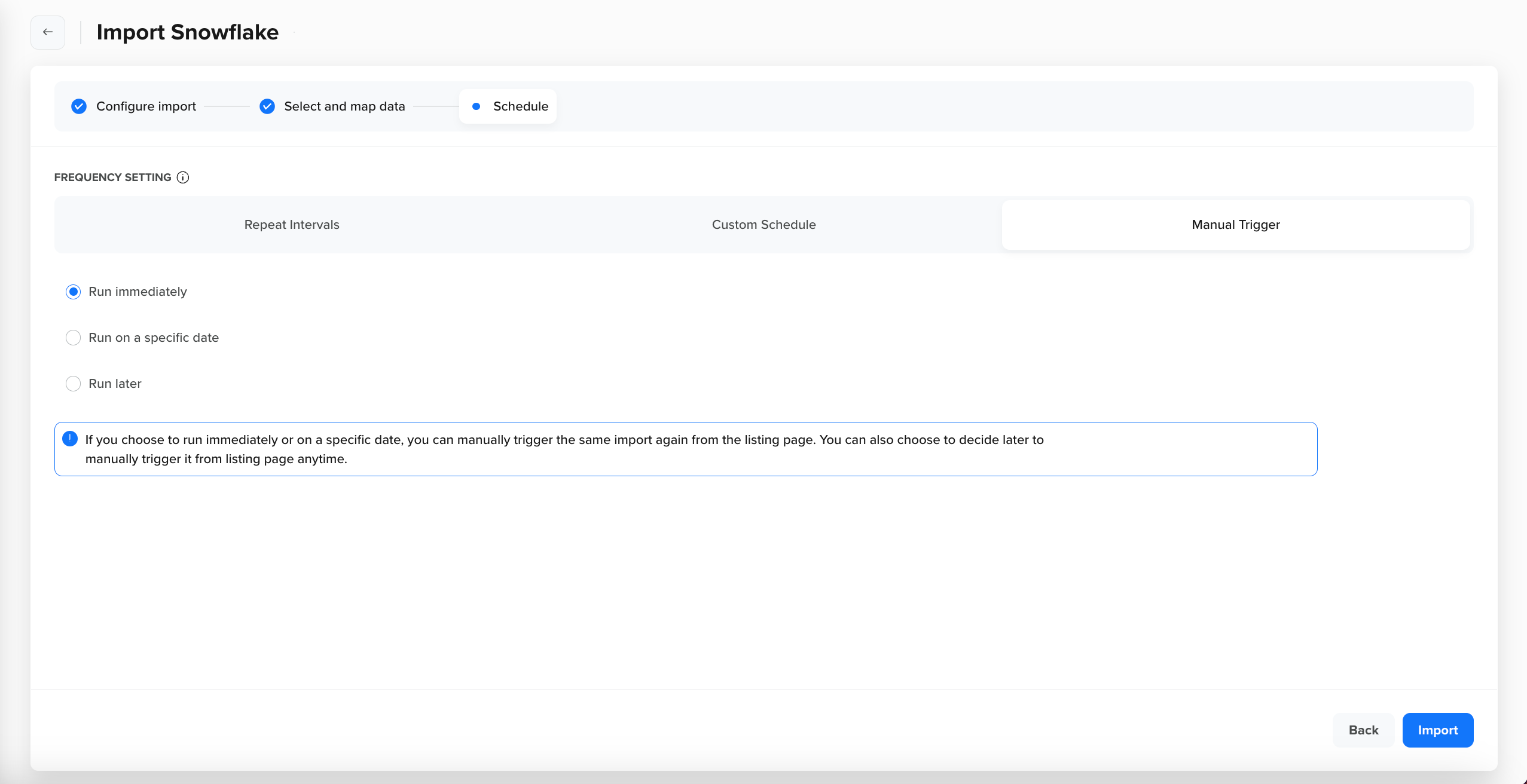The height and width of the screenshot is (784, 1527).
Task: Select the Manual Trigger tab
Action: point(1235,225)
